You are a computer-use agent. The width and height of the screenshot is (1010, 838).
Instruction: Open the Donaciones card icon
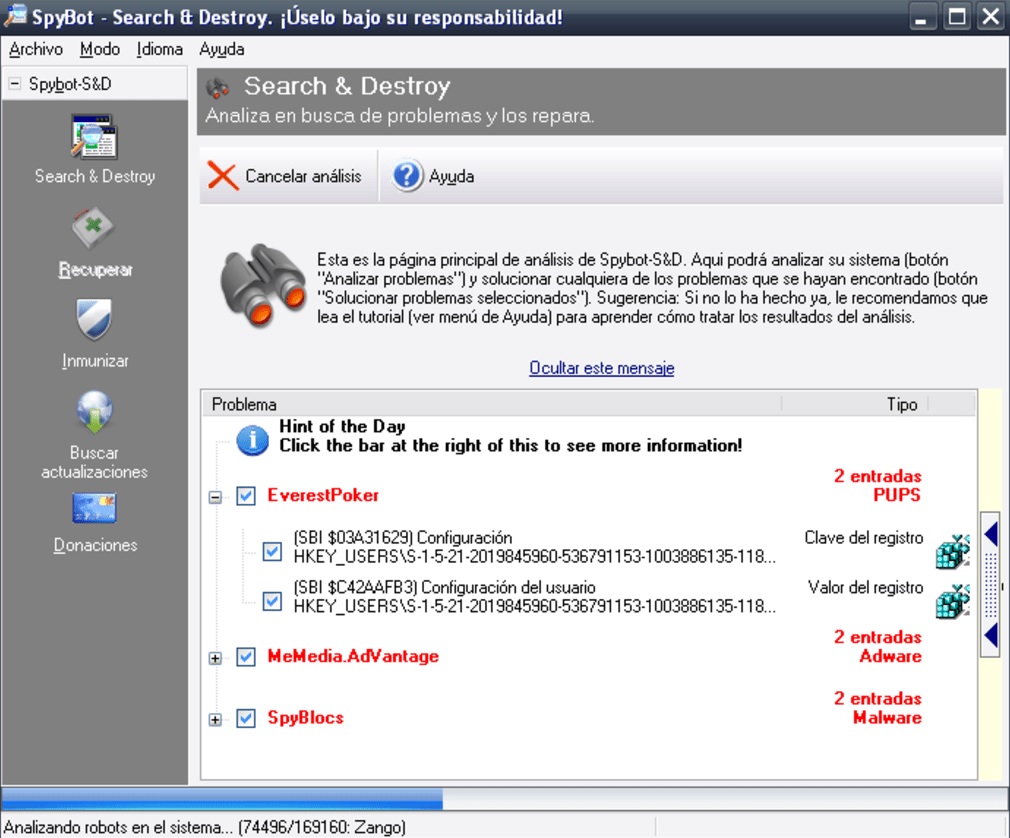94,509
